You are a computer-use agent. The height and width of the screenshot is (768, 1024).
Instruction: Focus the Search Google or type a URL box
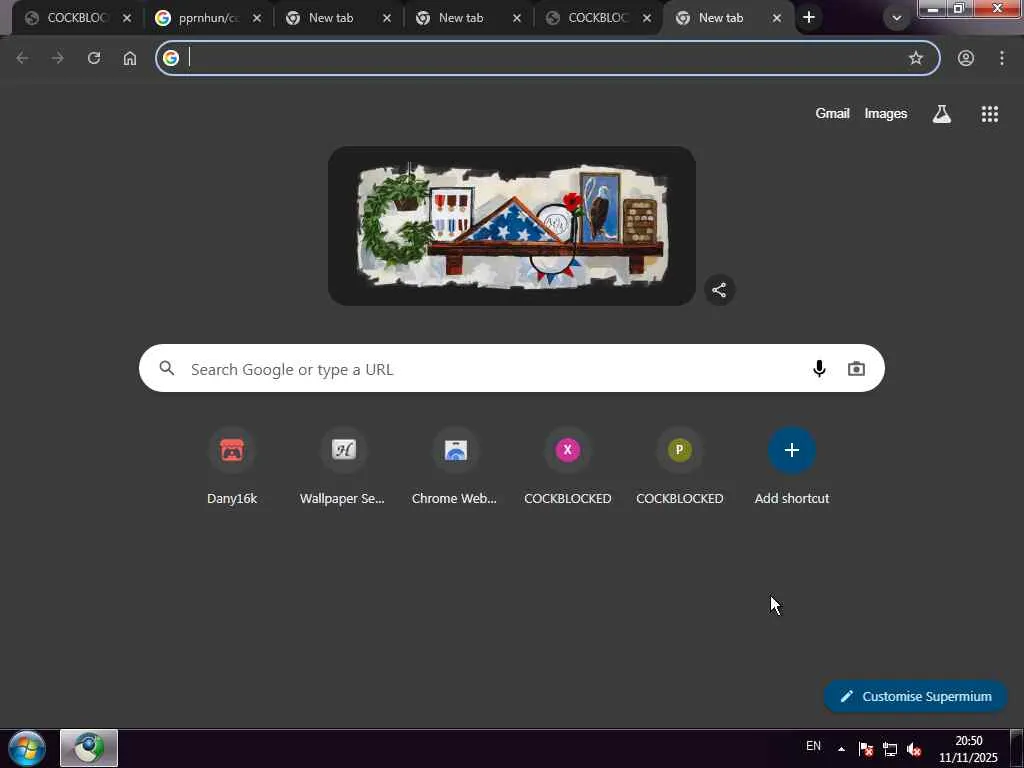pyautogui.click(x=511, y=368)
